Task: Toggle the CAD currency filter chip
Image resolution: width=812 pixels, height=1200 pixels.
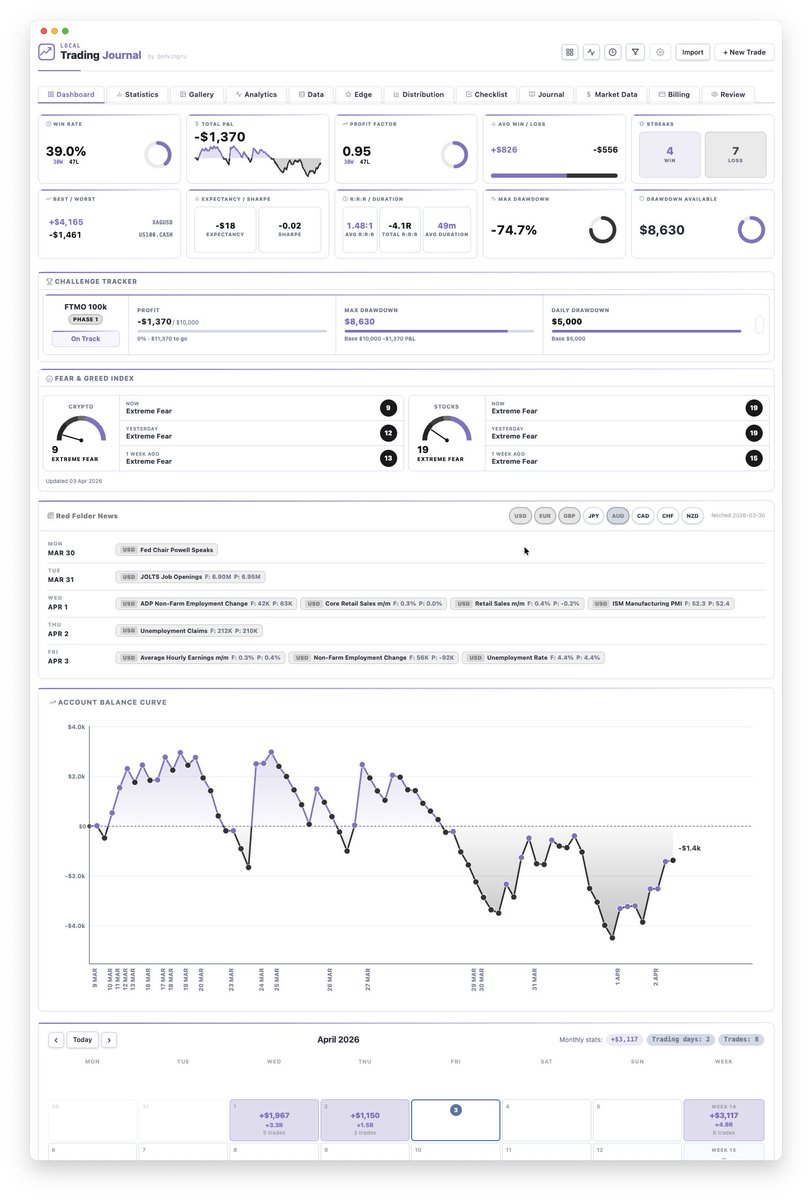Action: click(x=643, y=516)
